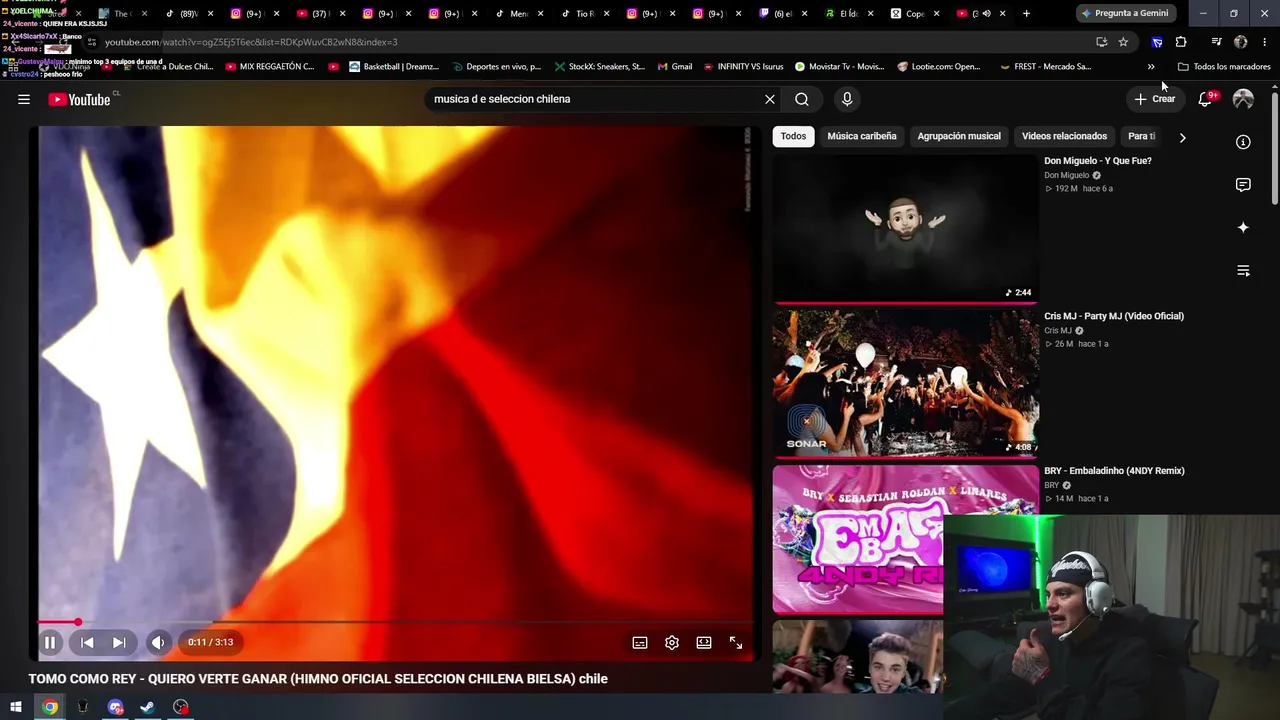Open the playlist queue icon

click(1243, 271)
